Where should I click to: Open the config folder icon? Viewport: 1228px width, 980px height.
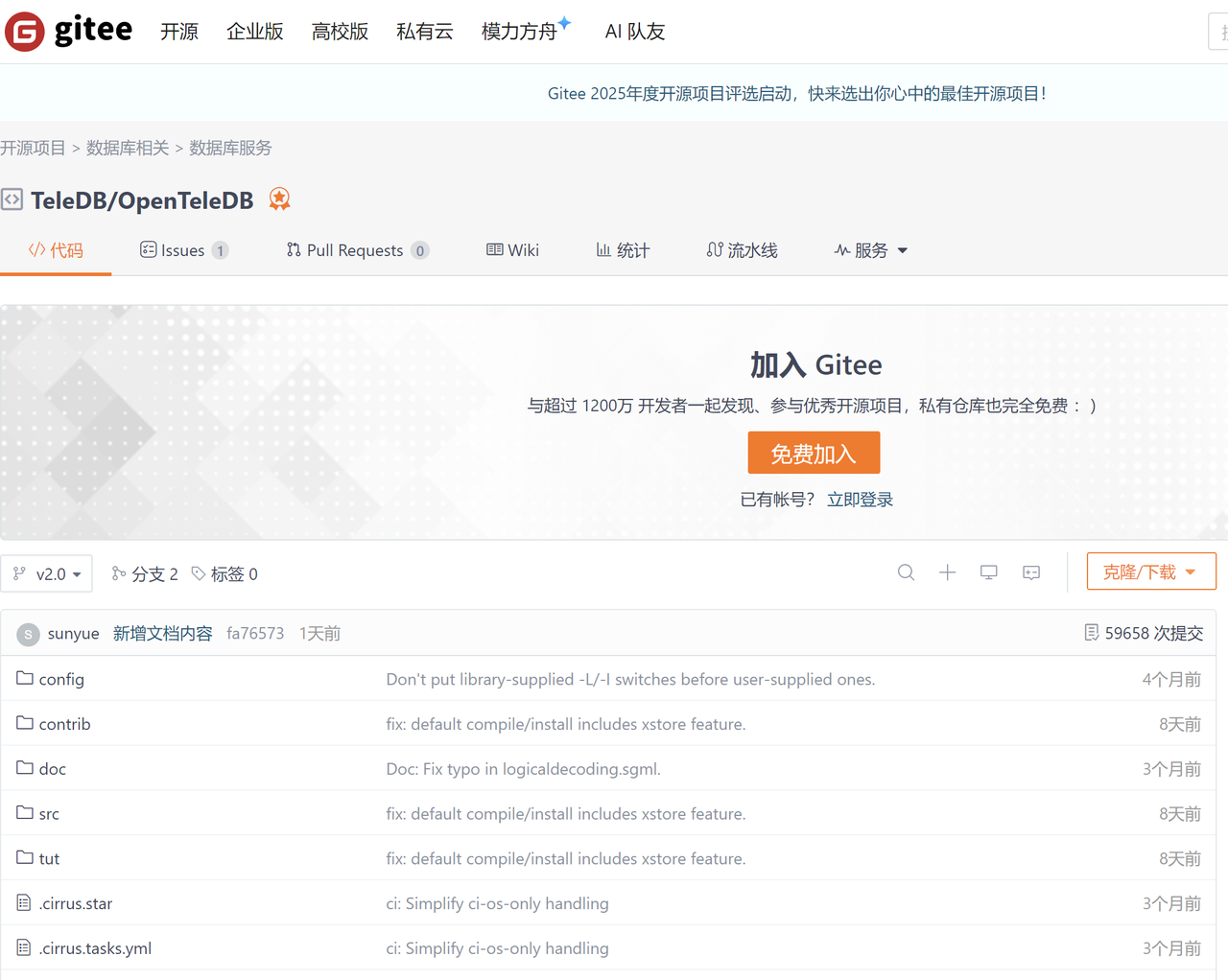(26, 678)
